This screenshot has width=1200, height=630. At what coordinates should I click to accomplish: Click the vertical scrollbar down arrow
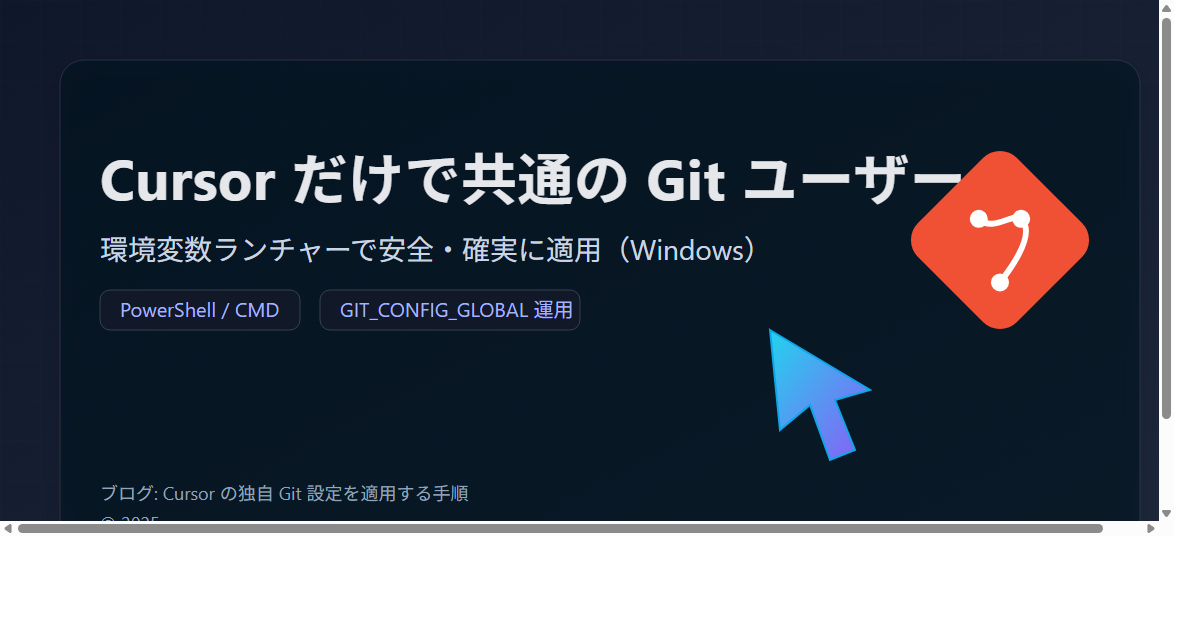coord(1166,513)
